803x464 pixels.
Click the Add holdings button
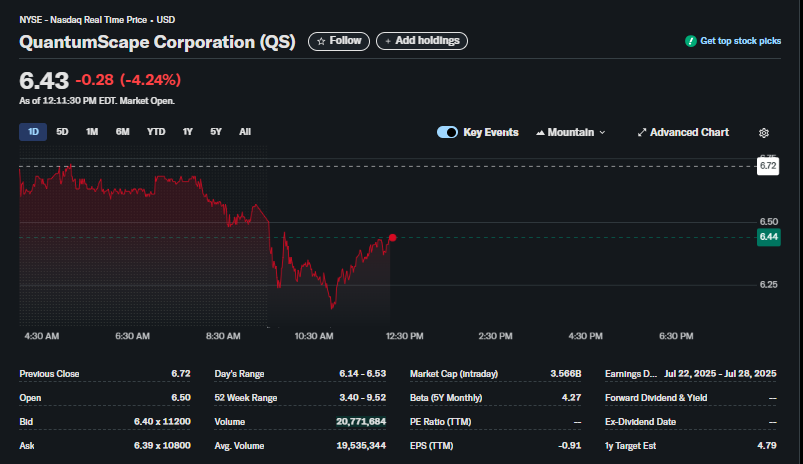pyautogui.click(x=421, y=41)
